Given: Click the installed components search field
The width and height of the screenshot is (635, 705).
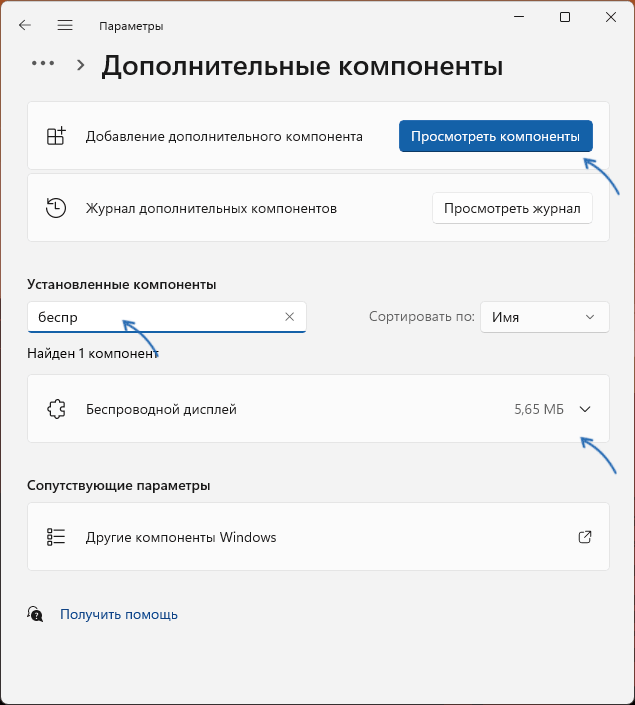Looking at the screenshot, I should 167,317.
